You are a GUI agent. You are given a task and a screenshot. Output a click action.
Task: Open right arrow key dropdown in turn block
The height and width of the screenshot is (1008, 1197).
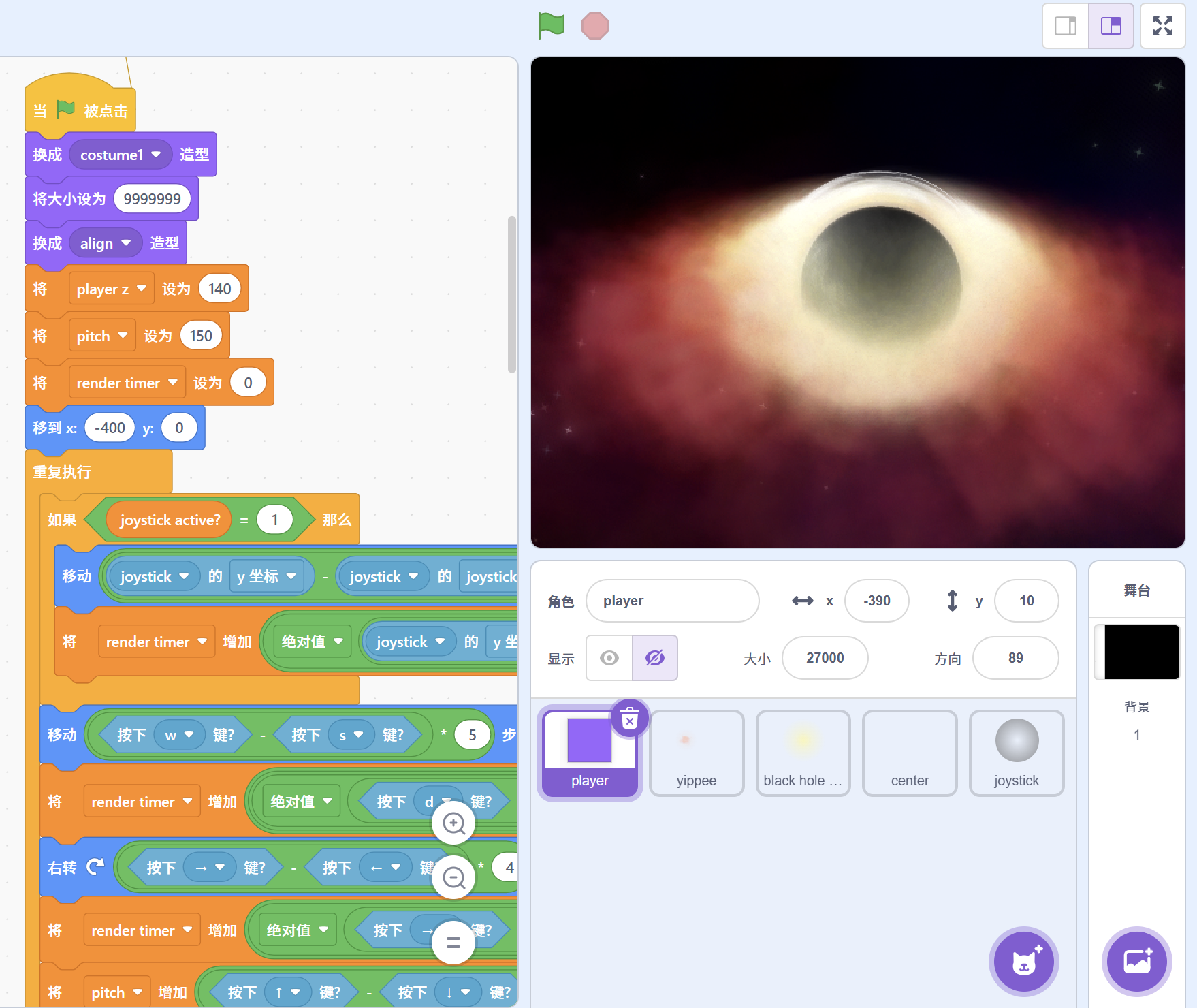(209, 867)
